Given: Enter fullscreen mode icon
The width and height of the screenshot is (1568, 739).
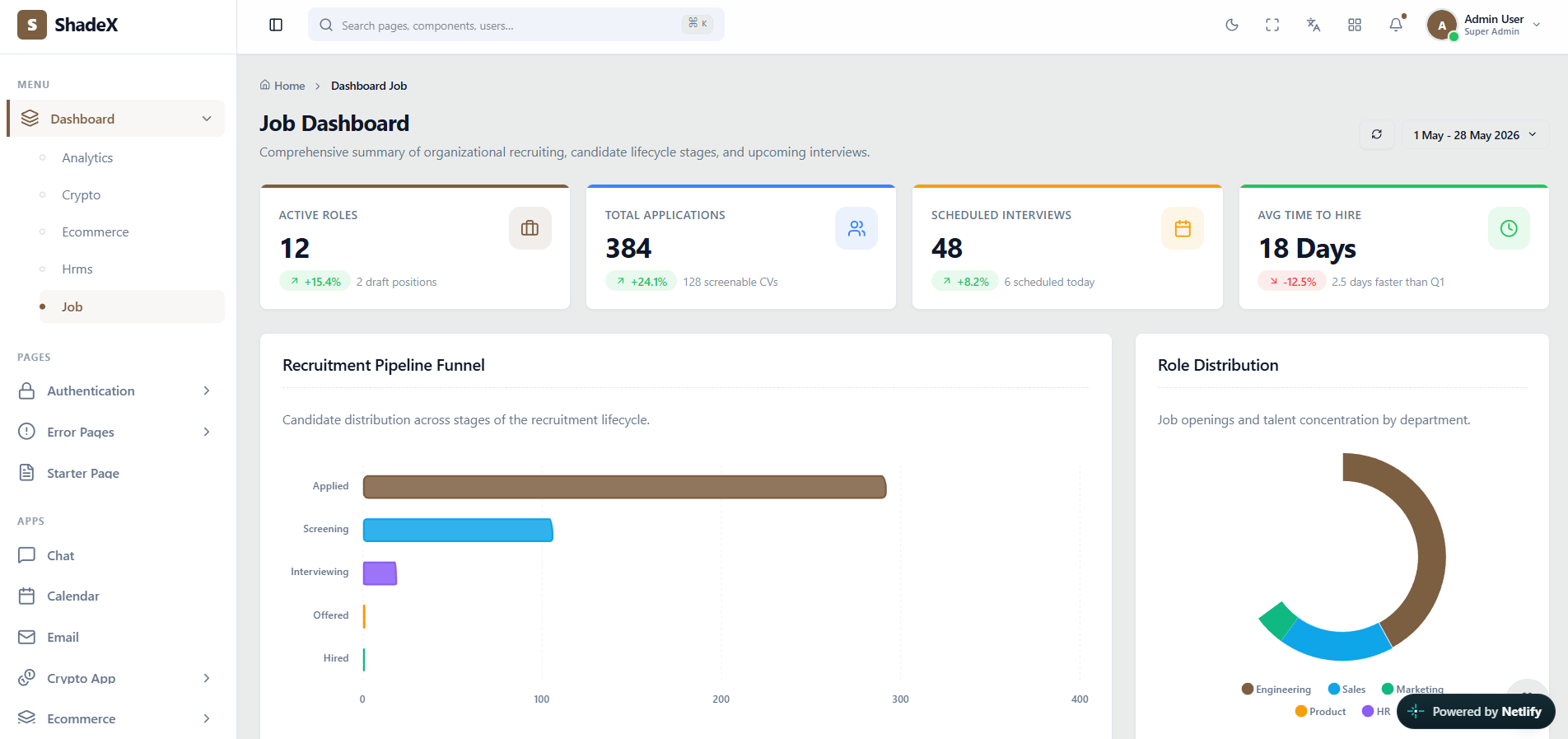Looking at the screenshot, I should coord(1272,25).
